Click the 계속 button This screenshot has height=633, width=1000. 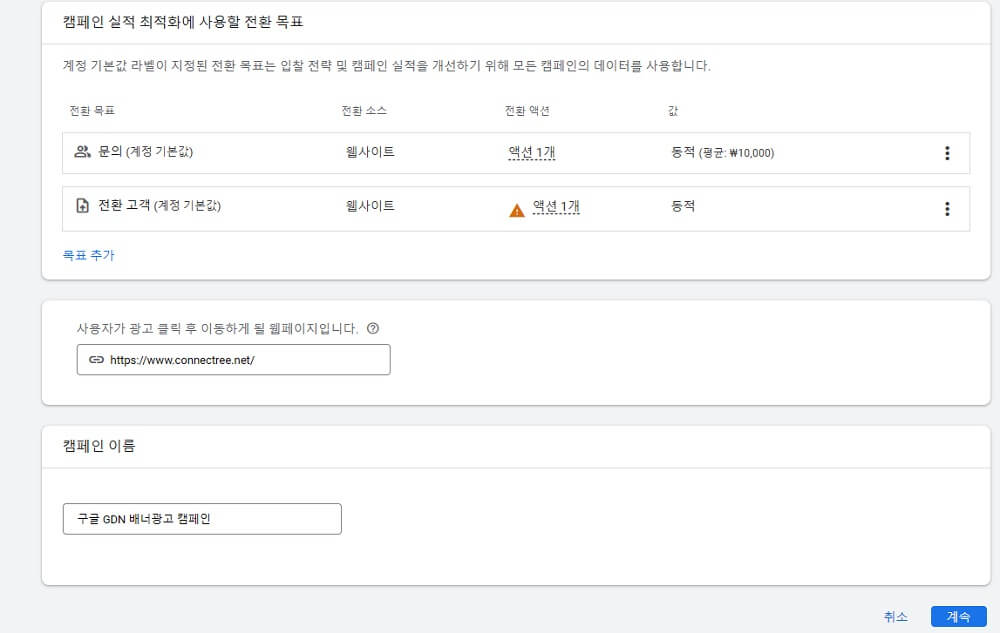pos(959,616)
